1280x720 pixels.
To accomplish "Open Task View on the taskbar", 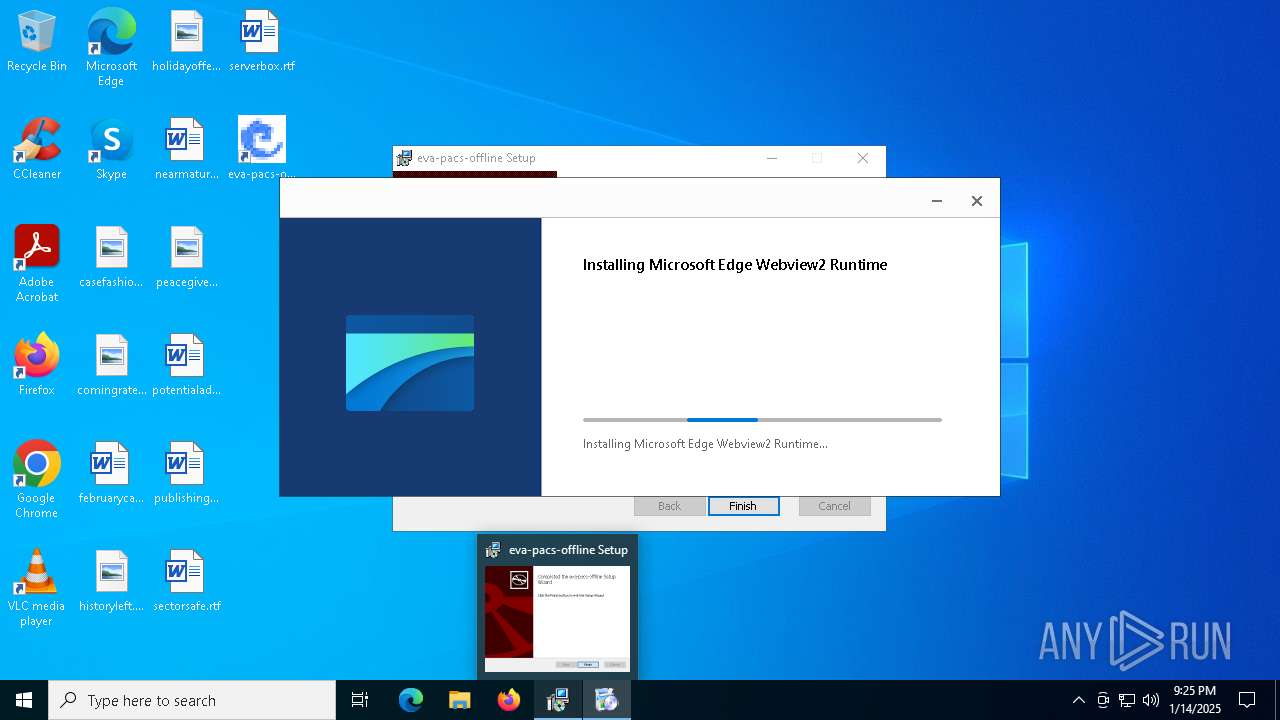I will point(360,700).
